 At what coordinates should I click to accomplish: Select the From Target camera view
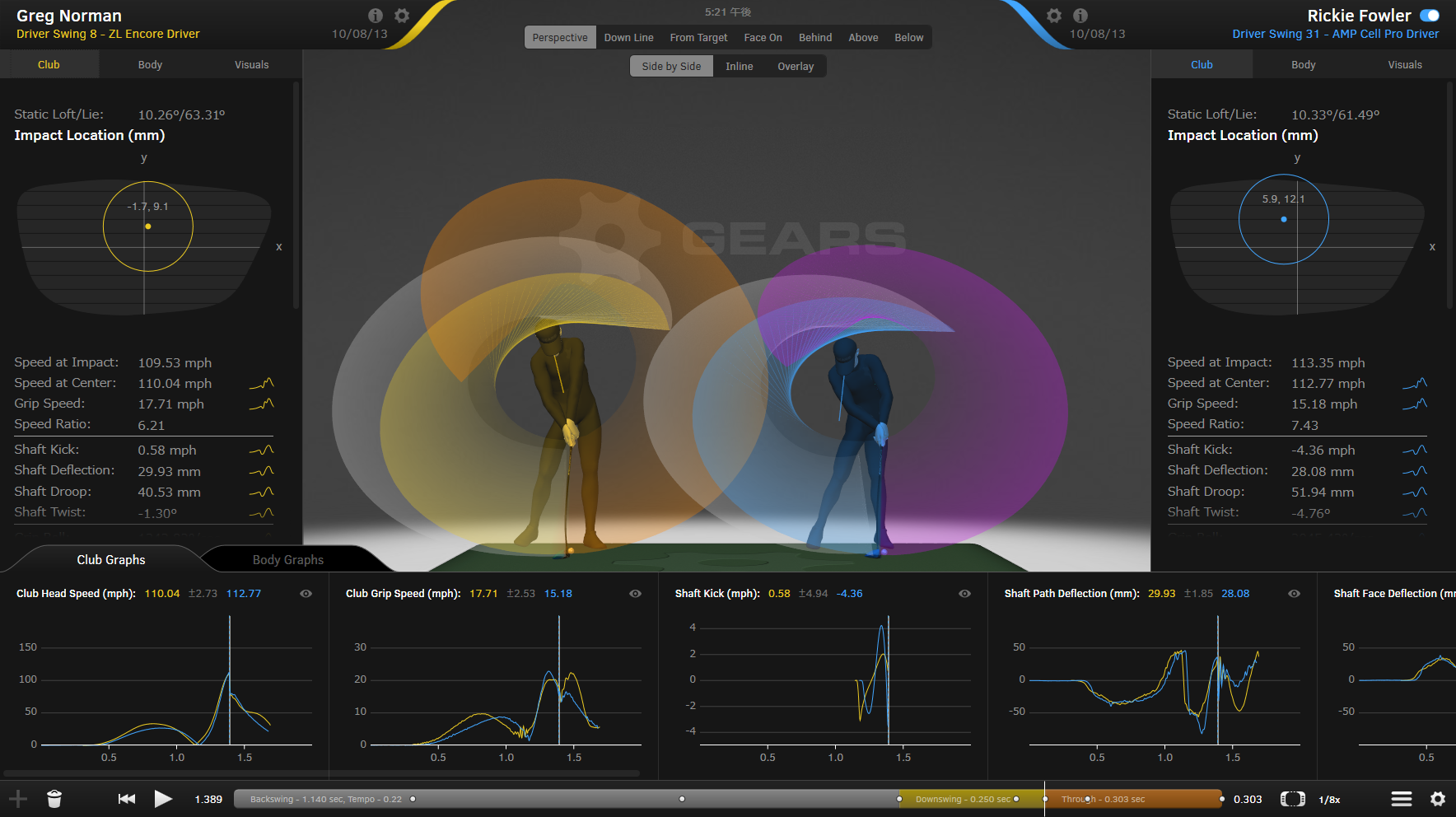coord(698,38)
